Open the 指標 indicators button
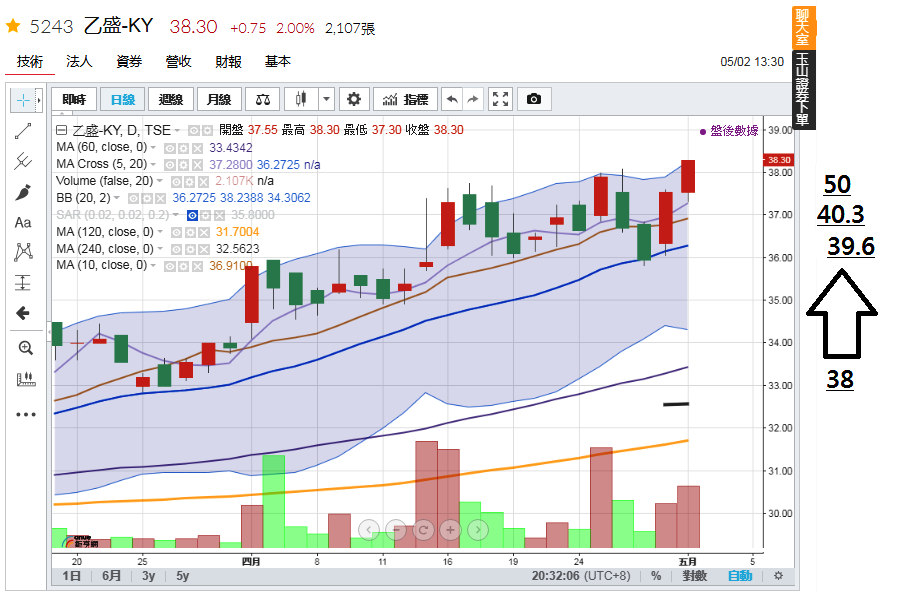The width and height of the screenshot is (900, 600). [x=405, y=99]
